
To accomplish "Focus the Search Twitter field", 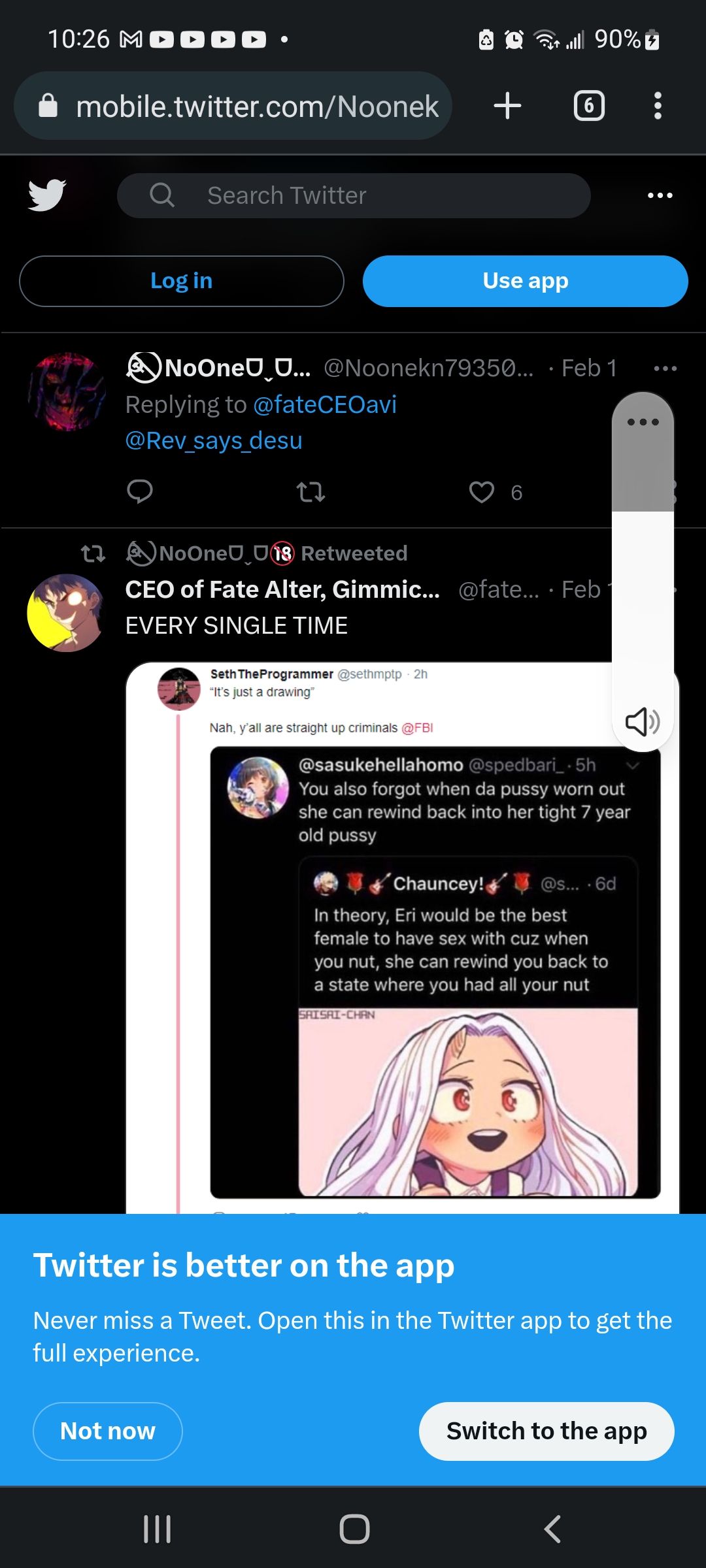I will (x=353, y=195).
